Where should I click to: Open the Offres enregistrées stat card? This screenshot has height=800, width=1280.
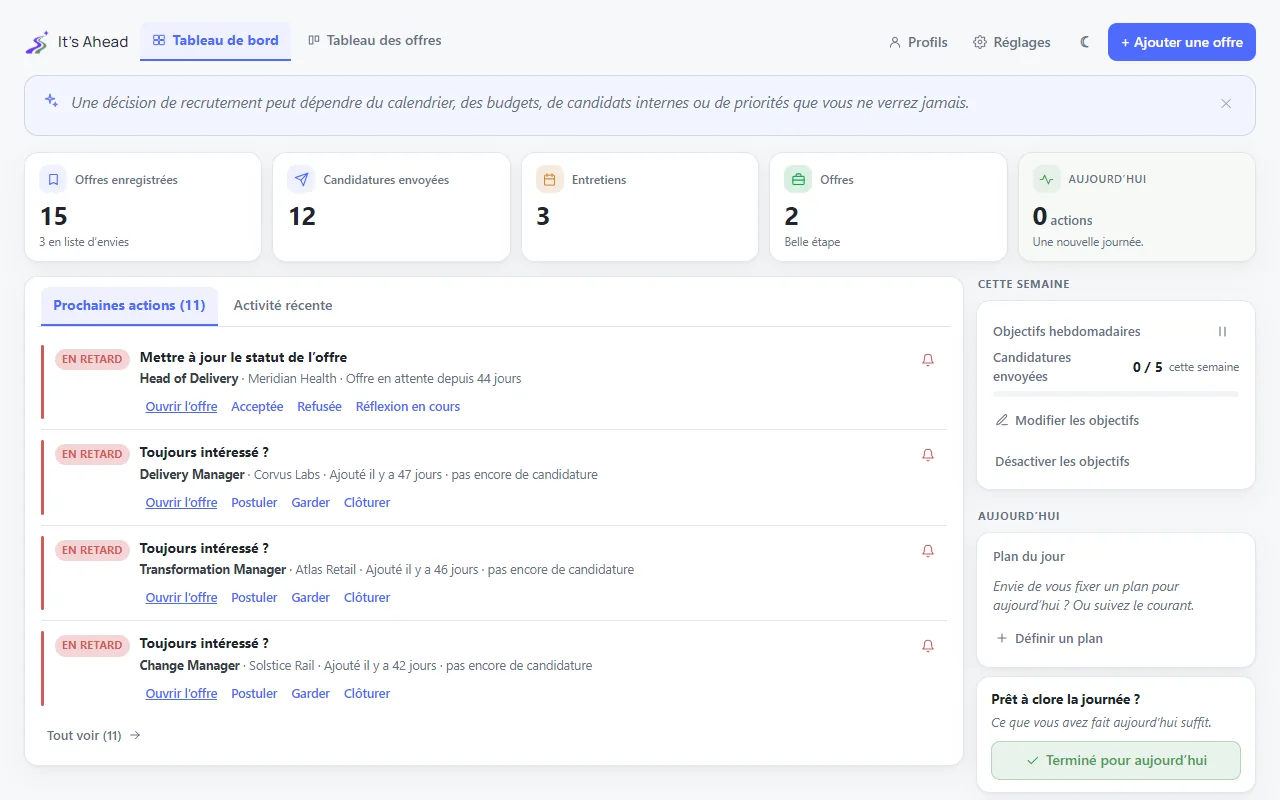coord(143,207)
